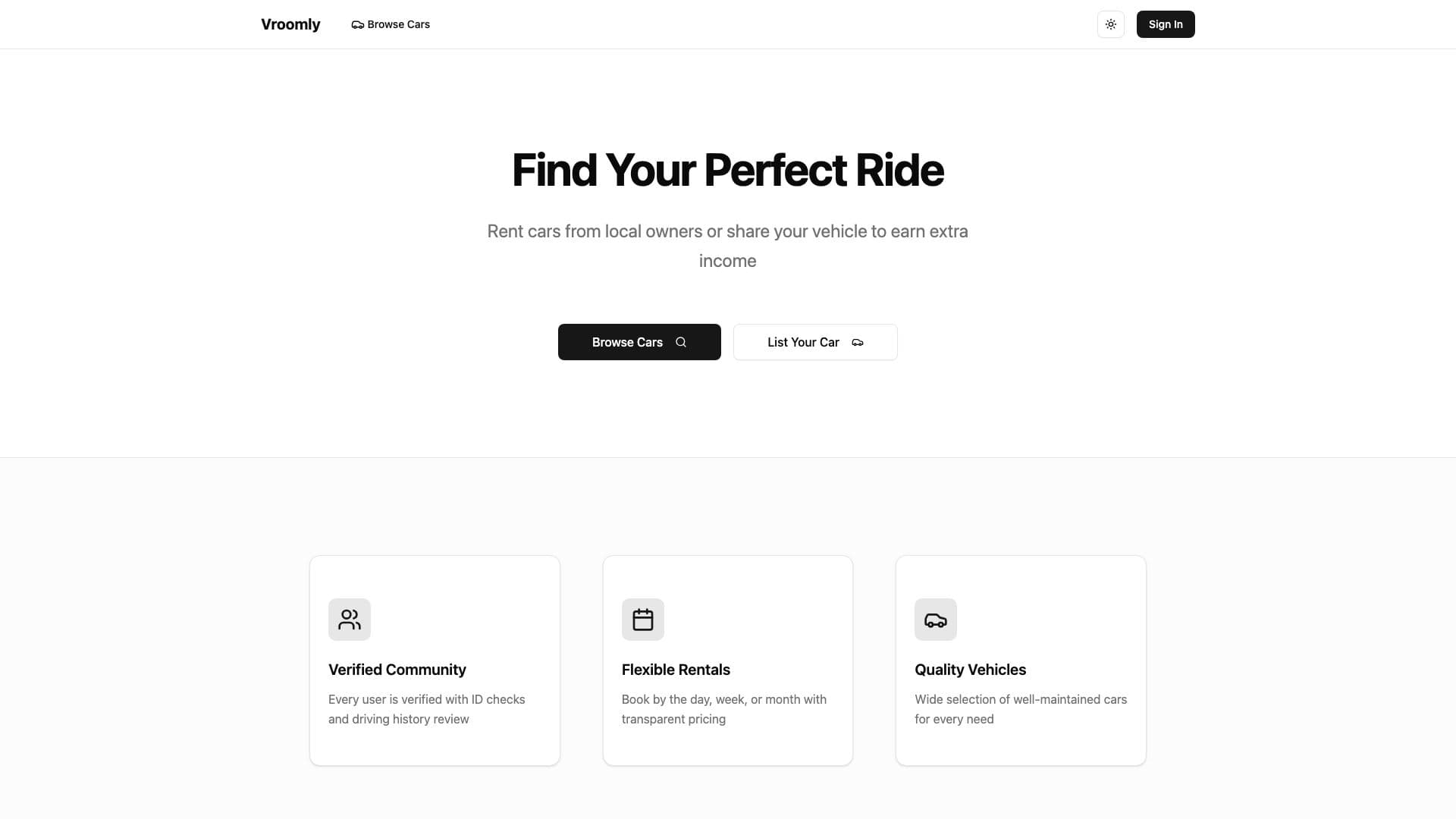The height and width of the screenshot is (819, 1456).
Task: Click the calendar icon on Flexible Rentals card
Action: pos(642,619)
